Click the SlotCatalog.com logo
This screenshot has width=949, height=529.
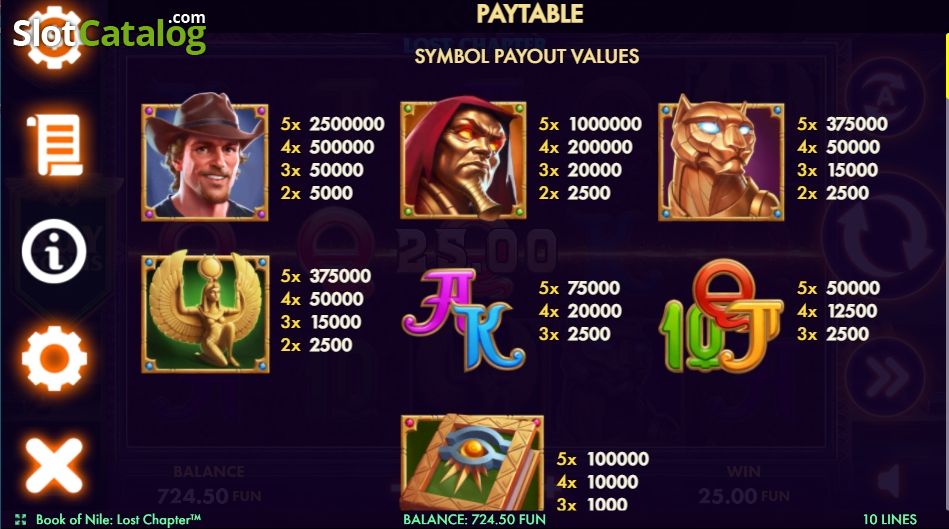point(110,33)
